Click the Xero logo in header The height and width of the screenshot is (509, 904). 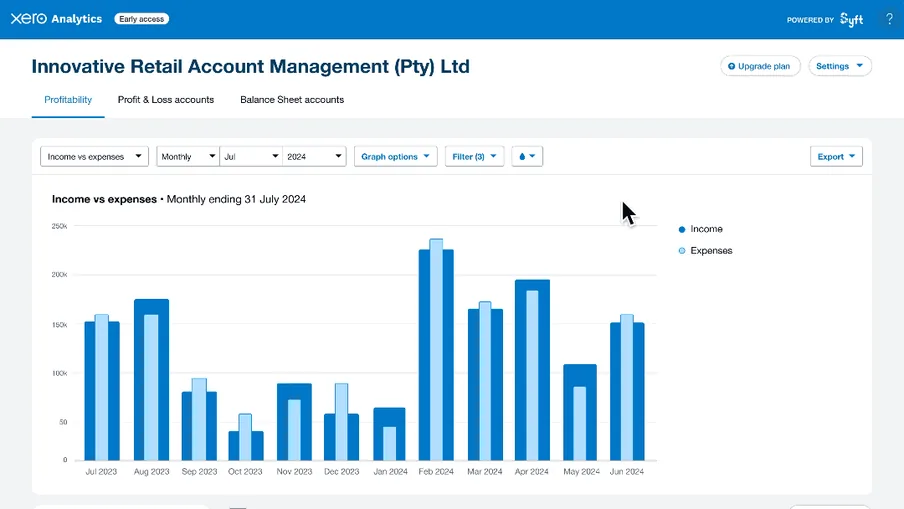[x=29, y=18]
